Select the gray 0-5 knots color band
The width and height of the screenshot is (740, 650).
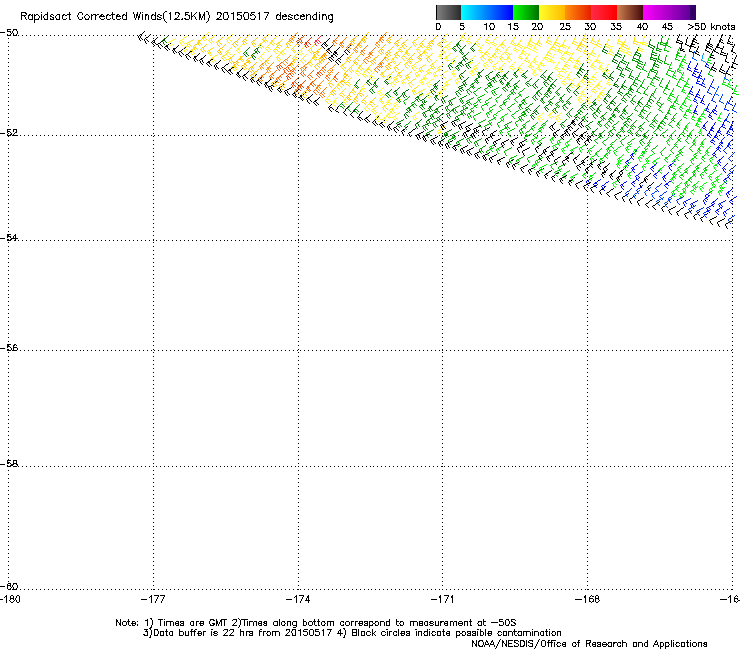pyautogui.click(x=448, y=12)
